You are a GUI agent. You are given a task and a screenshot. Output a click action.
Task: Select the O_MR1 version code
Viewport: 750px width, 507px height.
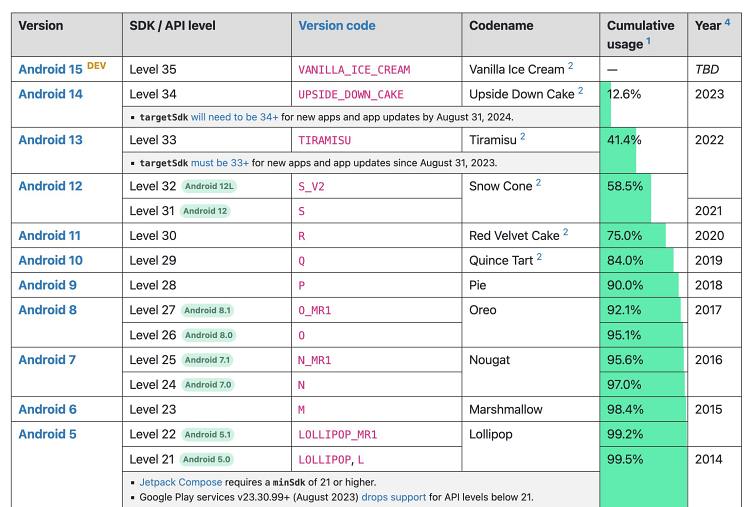coord(314,311)
